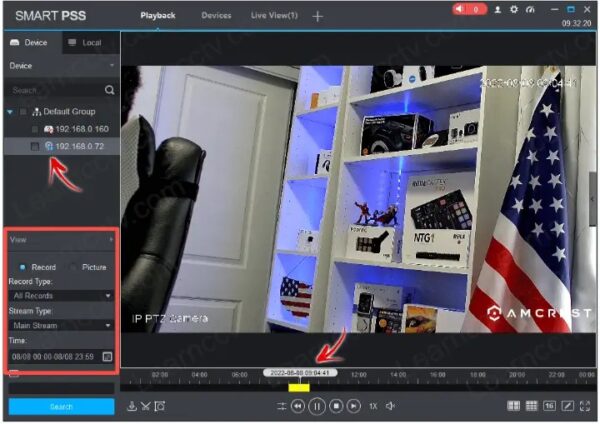600x424 pixels.
Task: Click the search magnifier in device list
Action: coord(109,89)
